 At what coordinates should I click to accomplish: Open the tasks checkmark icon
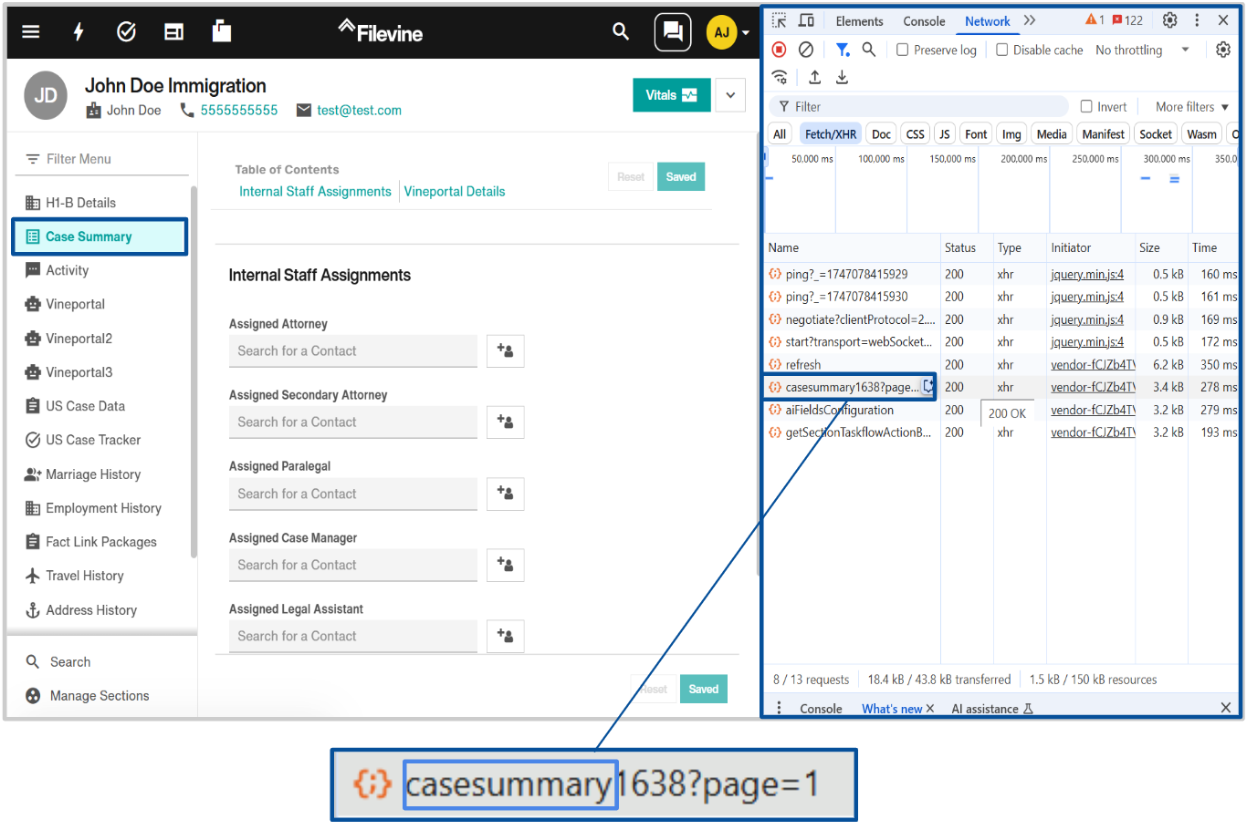coord(126,32)
